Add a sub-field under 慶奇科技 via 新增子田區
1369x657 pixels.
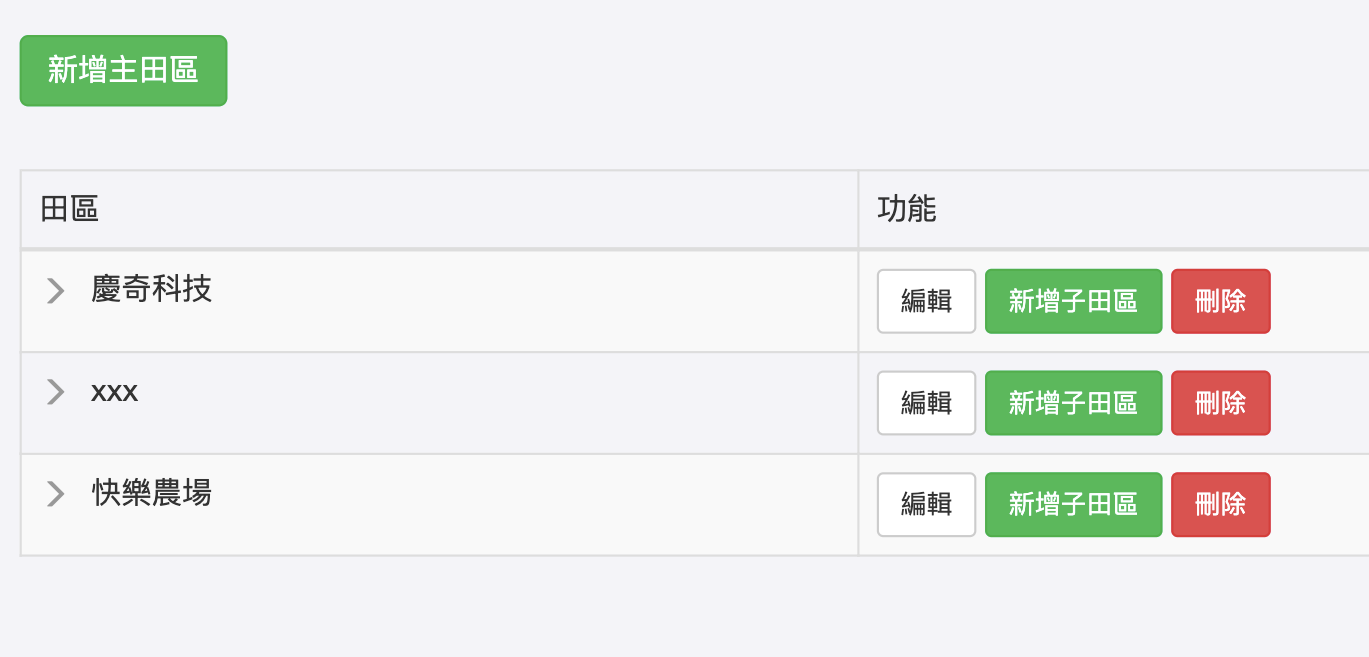point(1073,301)
